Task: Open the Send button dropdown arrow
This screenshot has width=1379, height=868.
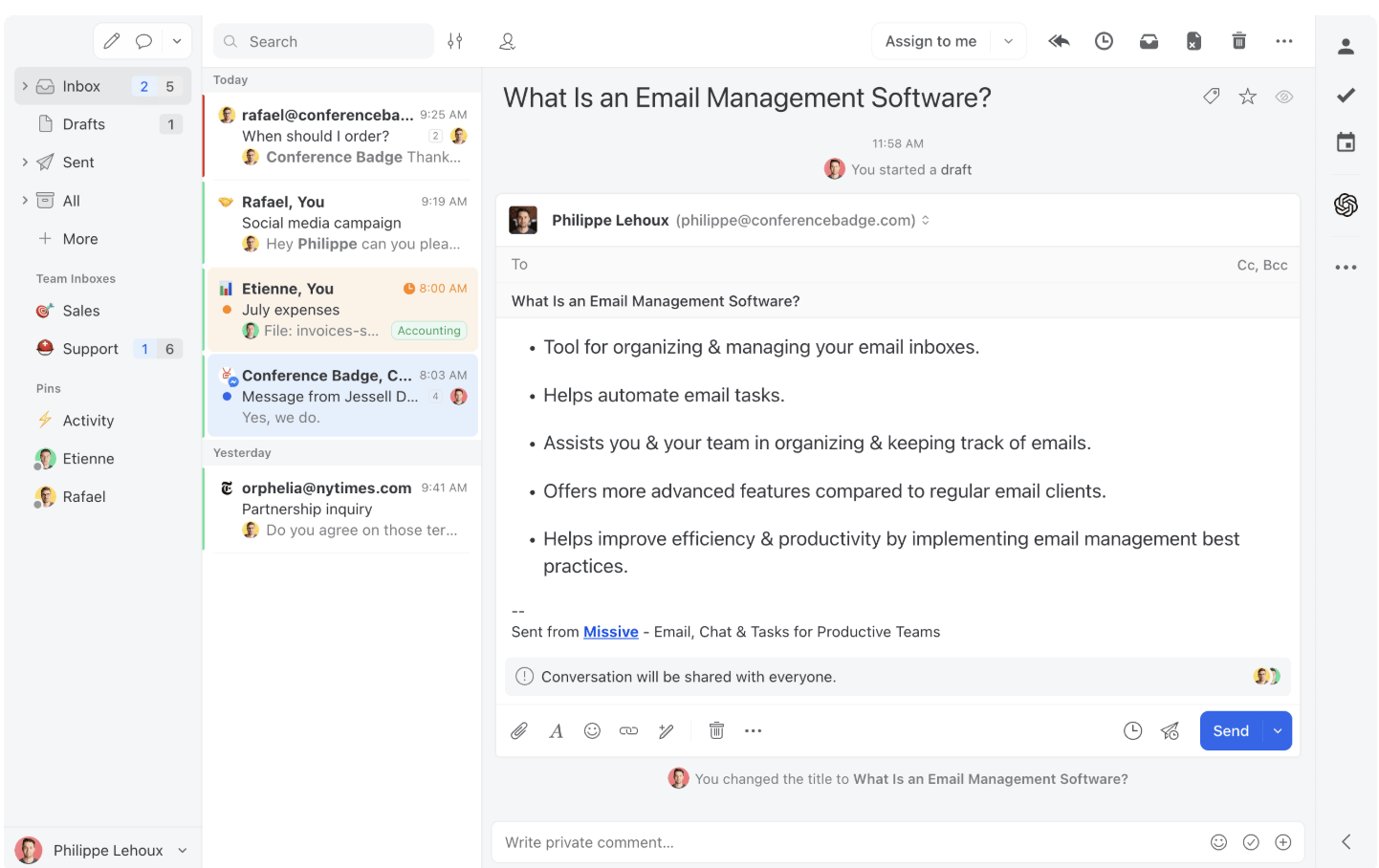Action: 1278,731
